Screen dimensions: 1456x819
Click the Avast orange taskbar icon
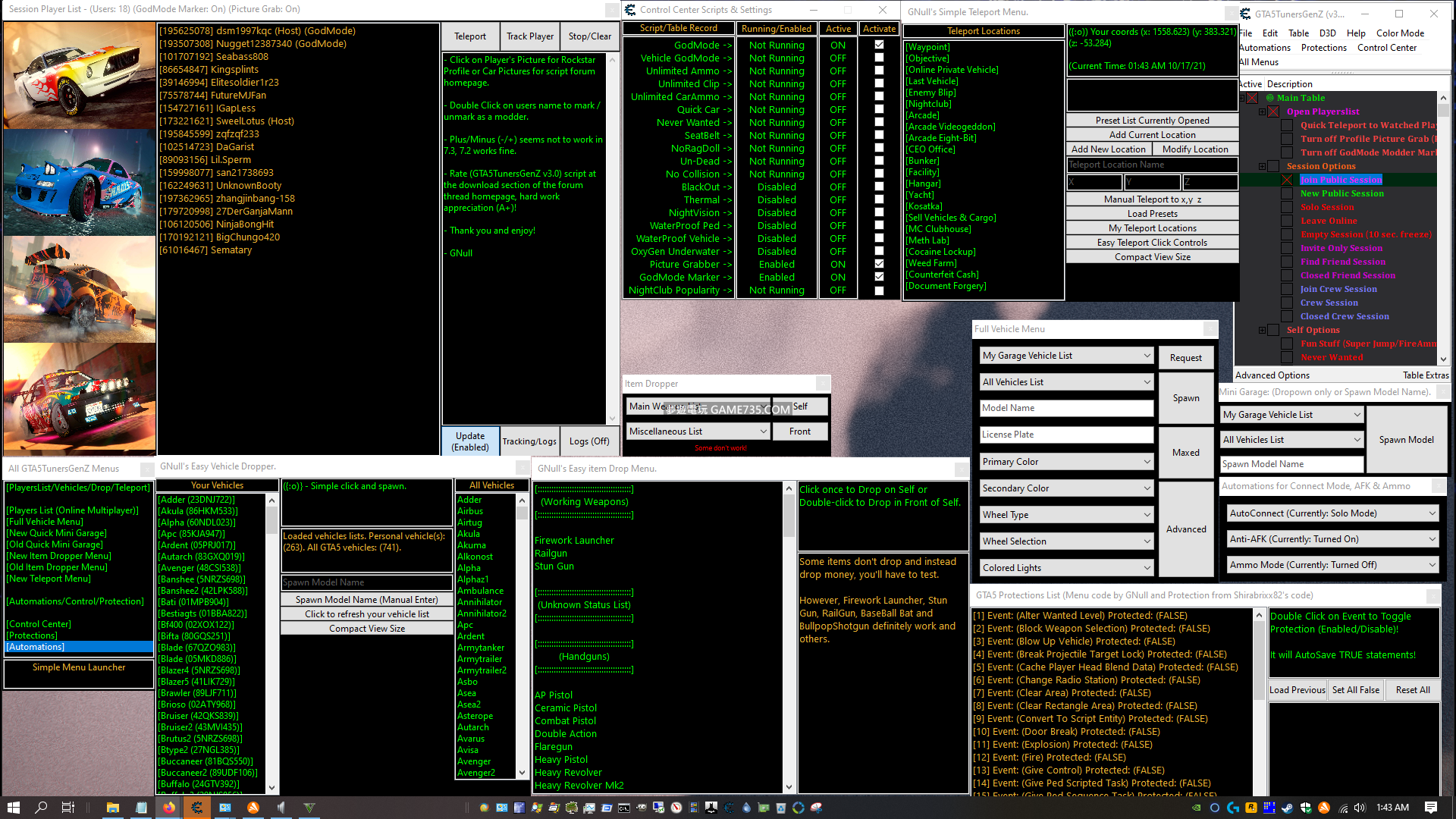[x=253, y=808]
